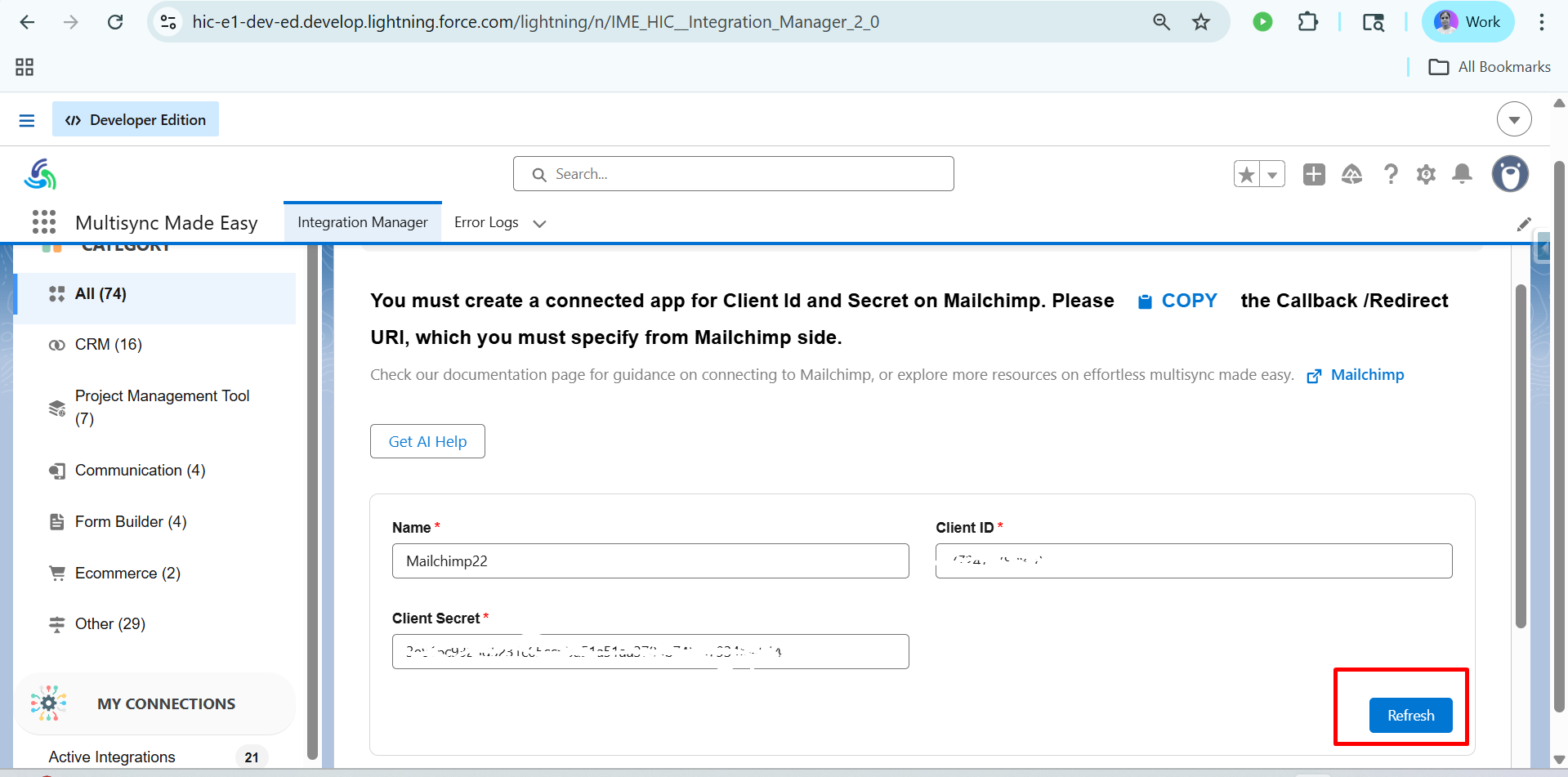Open the Notifications bell
Screen dimensions: 1568x777
click(x=1462, y=174)
